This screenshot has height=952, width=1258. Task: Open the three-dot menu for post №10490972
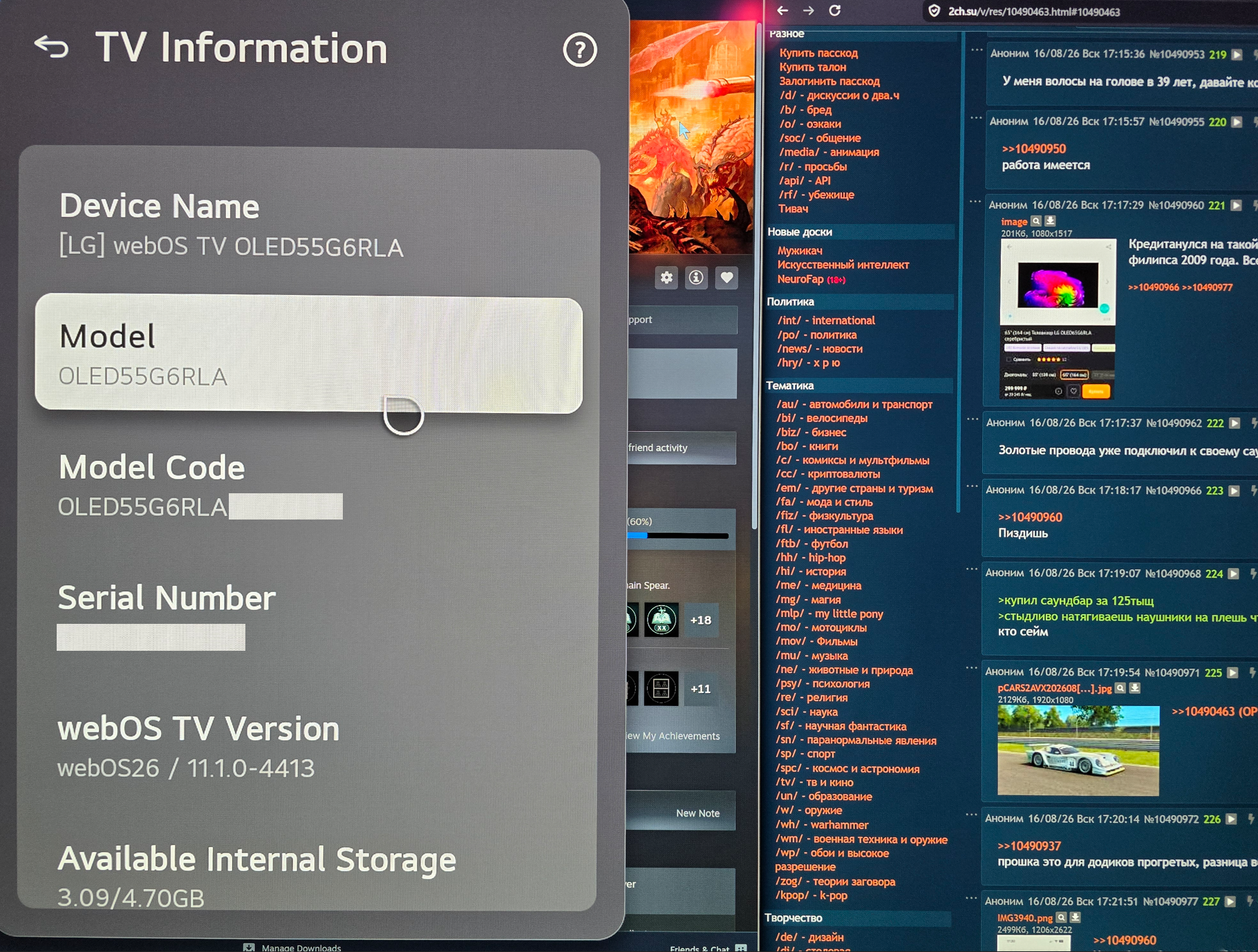pyautogui.click(x=971, y=815)
